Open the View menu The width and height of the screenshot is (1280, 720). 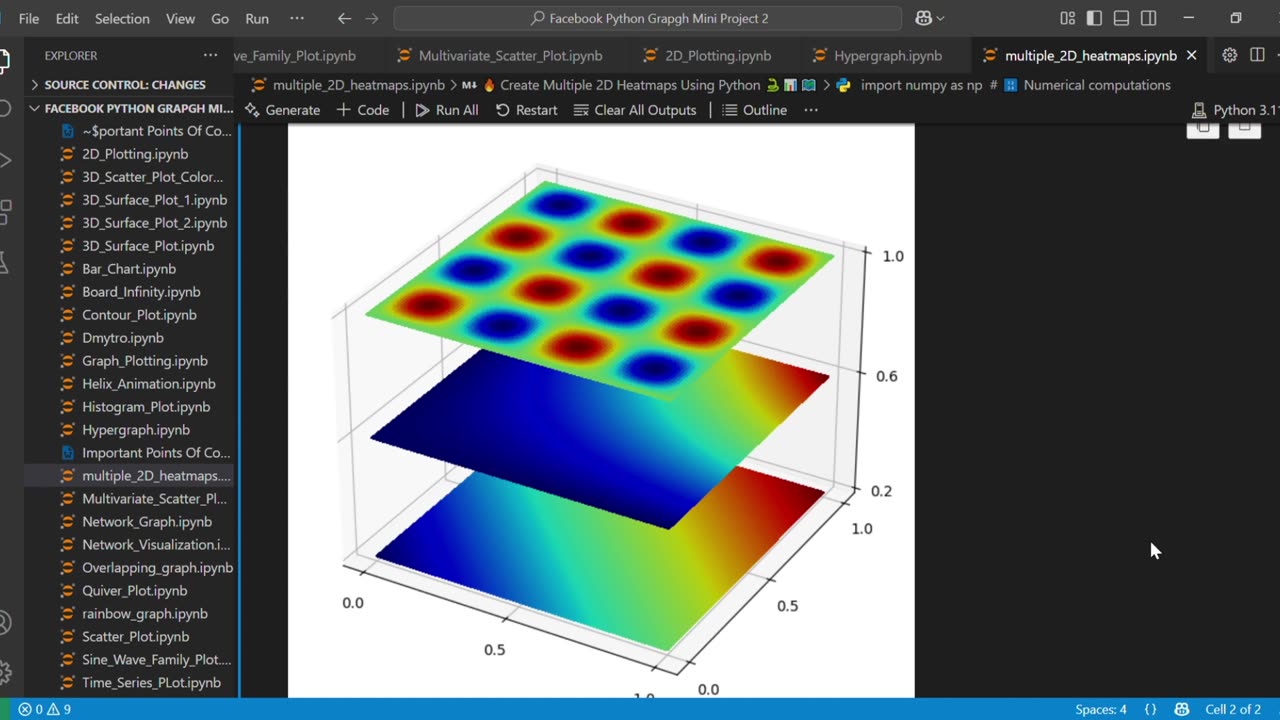pos(180,18)
